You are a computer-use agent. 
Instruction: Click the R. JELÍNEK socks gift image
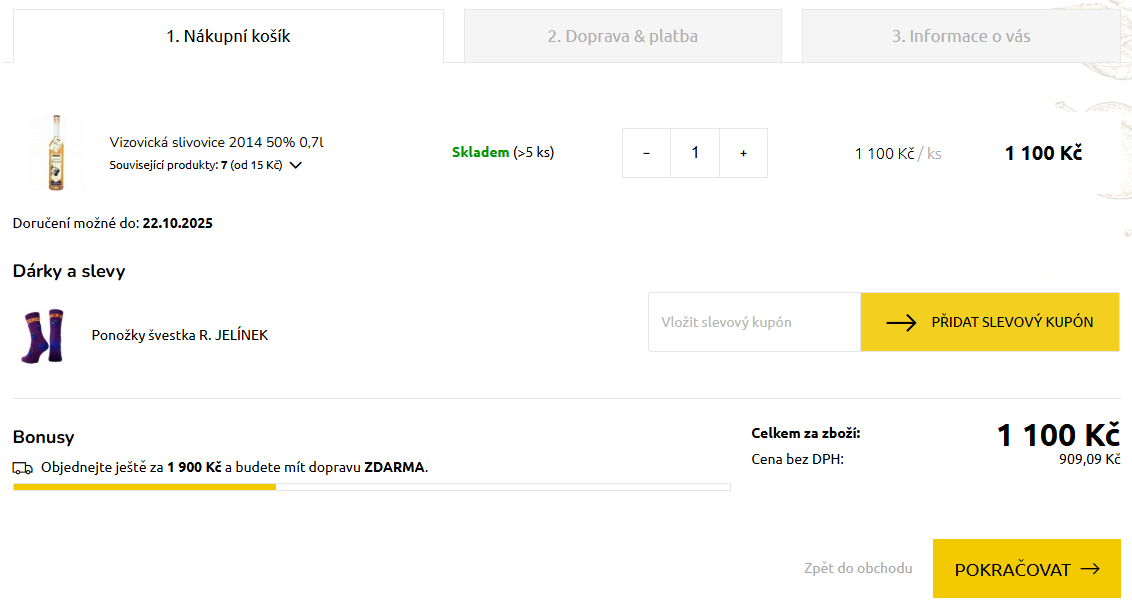[x=42, y=335]
